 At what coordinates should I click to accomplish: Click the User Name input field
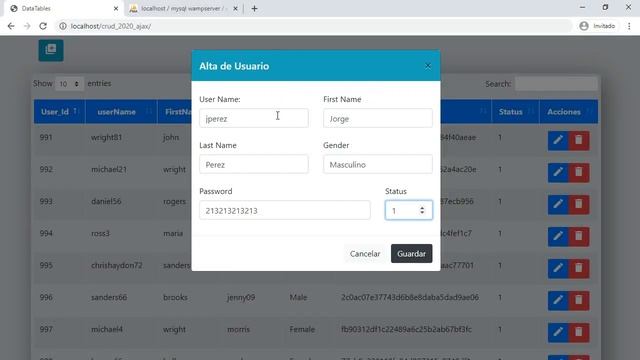254,118
